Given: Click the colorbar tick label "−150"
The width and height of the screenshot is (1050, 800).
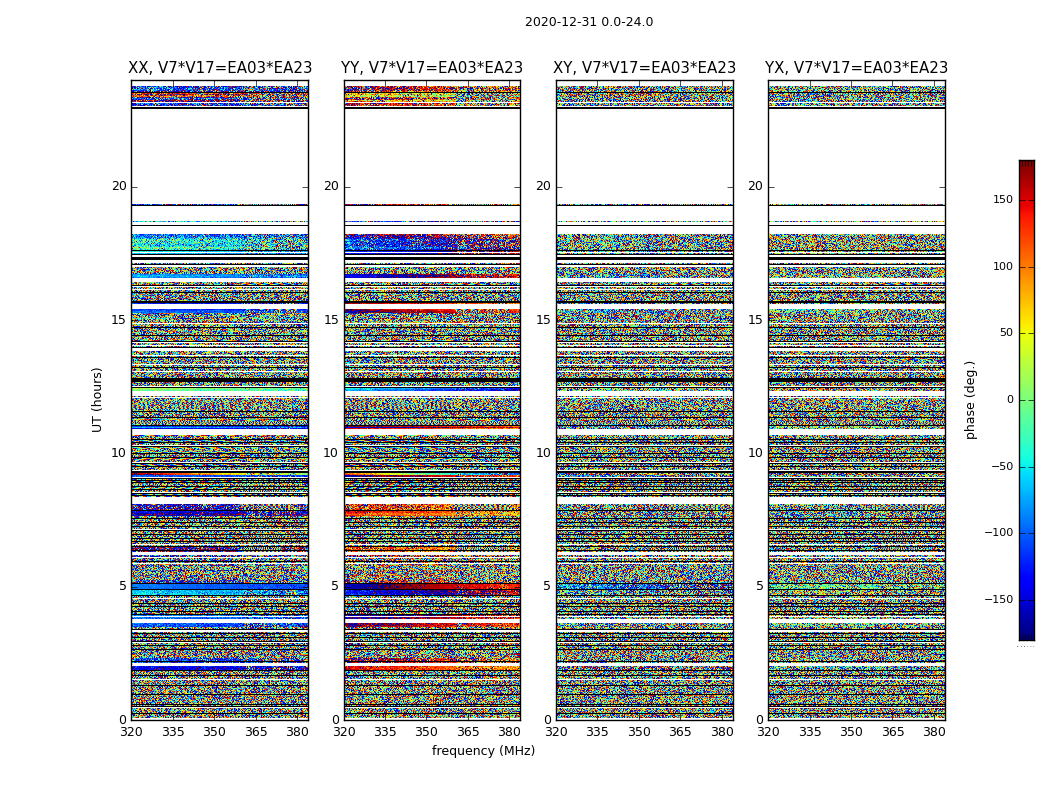Looking at the screenshot, I should pyautogui.click(x=999, y=599).
